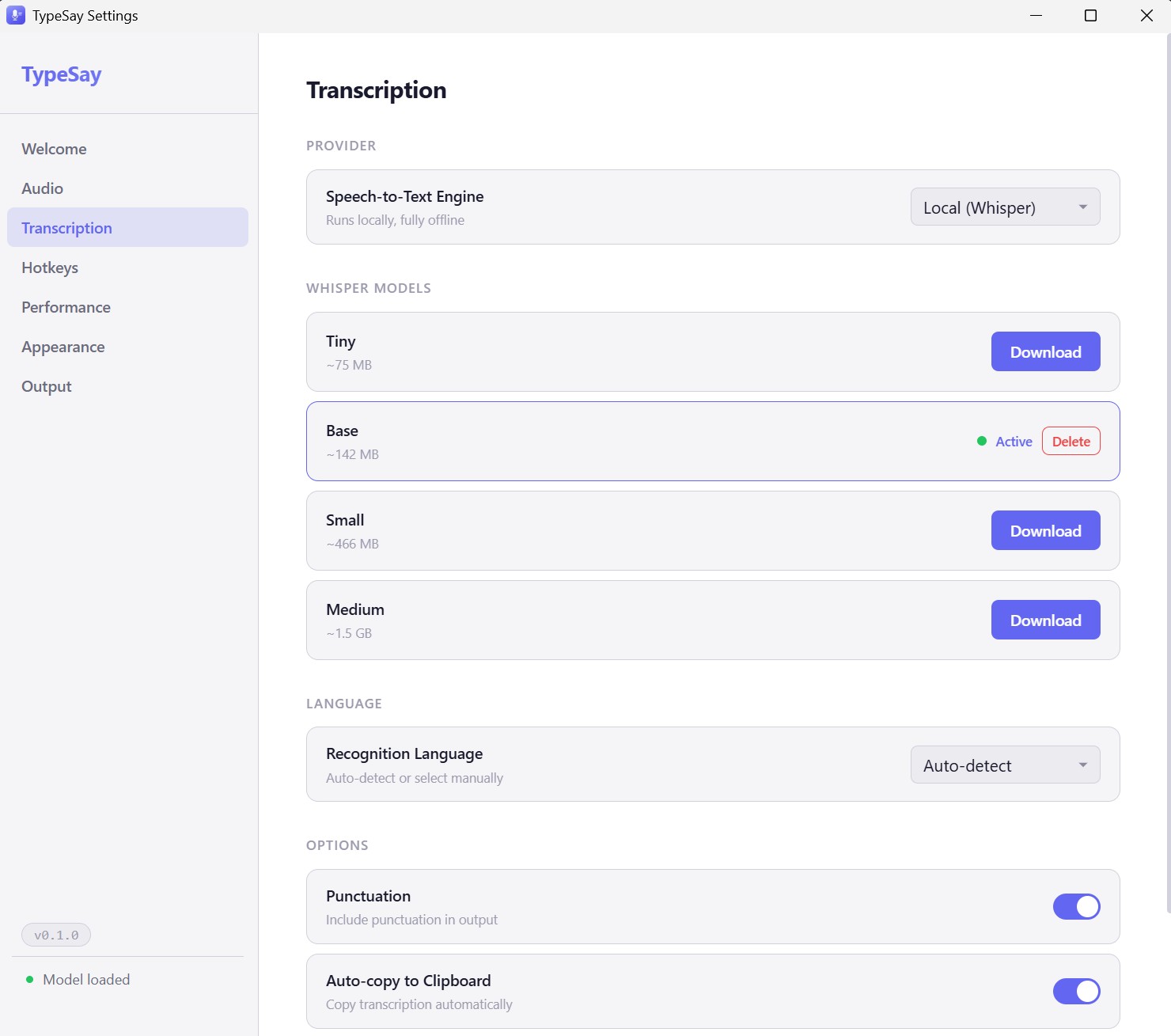This screenshot has width=1171, height=1036.
Task: Click the TypeSay logo in sidebar
Action: 62,74
